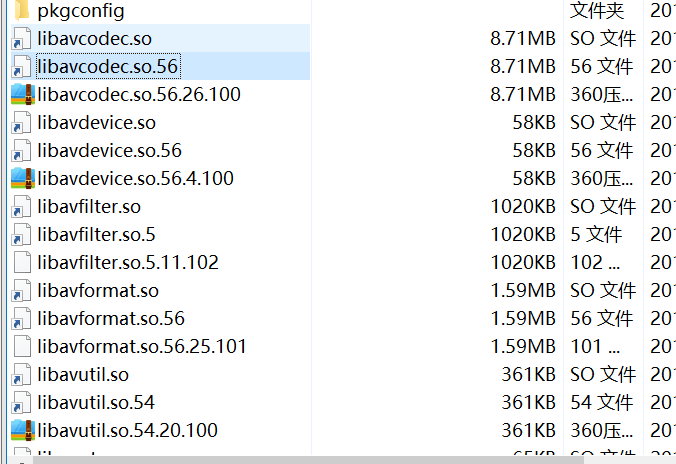Click the libavformat.so.56.25.101 blank file icon
Image resolution: width=676 pixels, height=464 pixels.
(22, 346)
